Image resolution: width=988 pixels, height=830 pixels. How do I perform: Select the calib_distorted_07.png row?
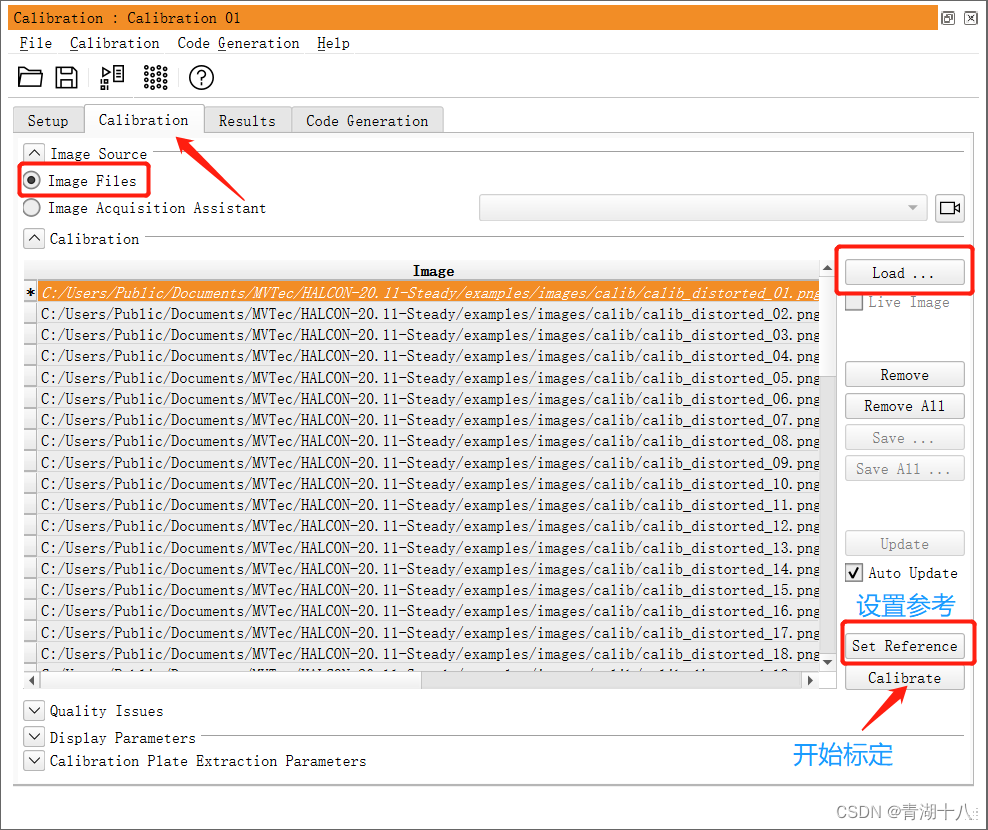click(428, 420)
